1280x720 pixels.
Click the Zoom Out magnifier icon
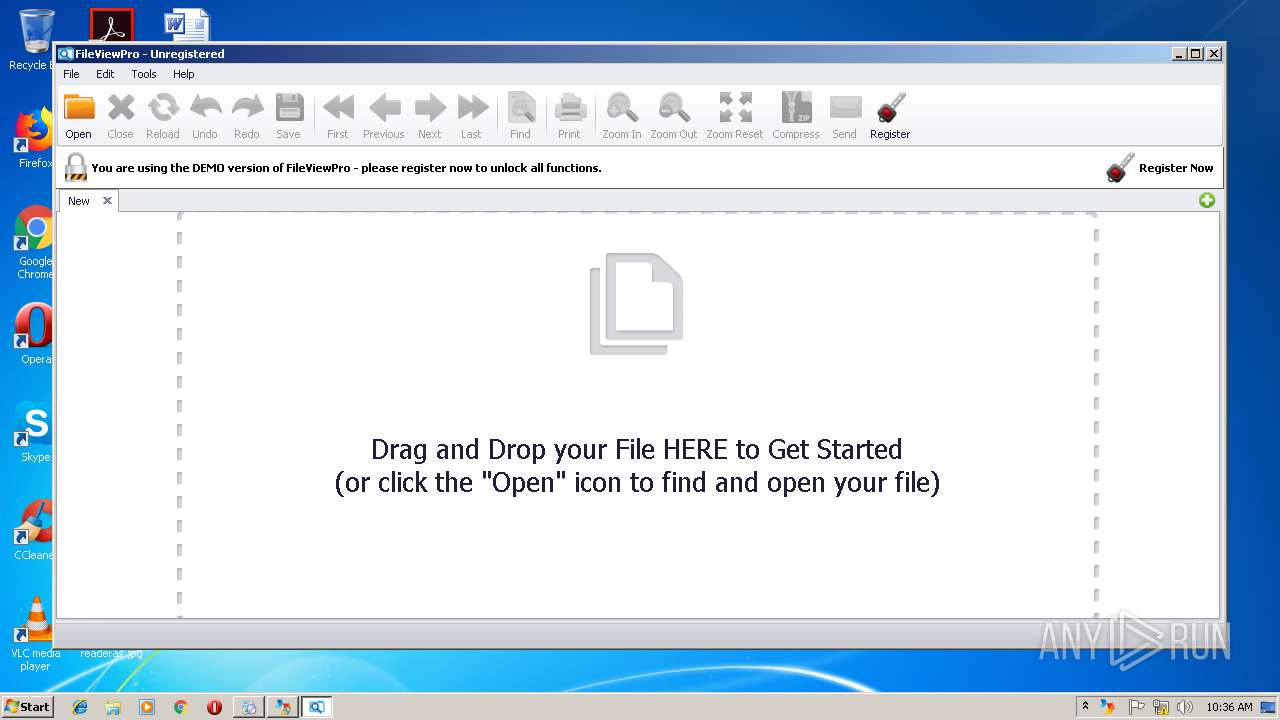(674, 107)
